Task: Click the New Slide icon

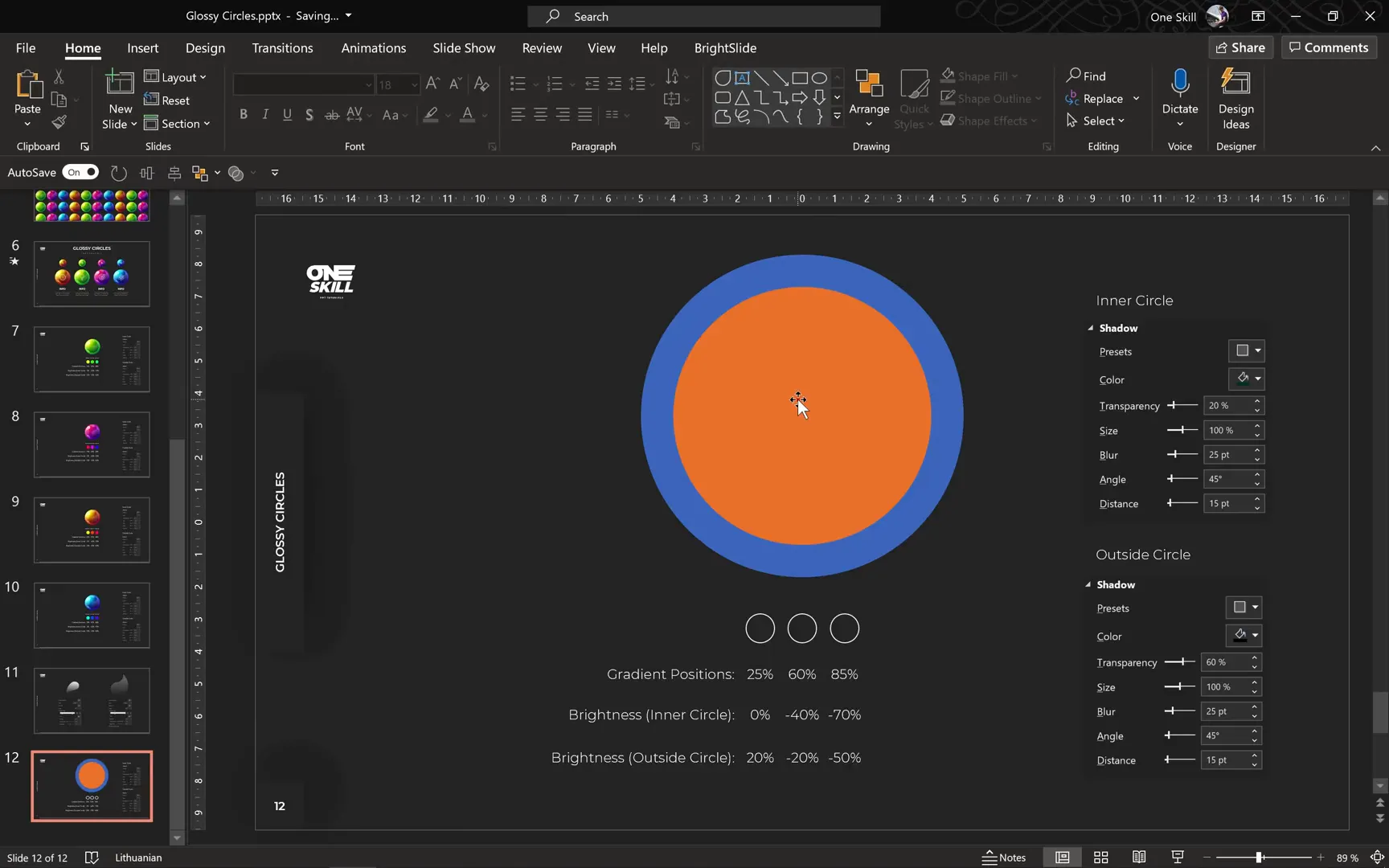Action: pos(120,84)
